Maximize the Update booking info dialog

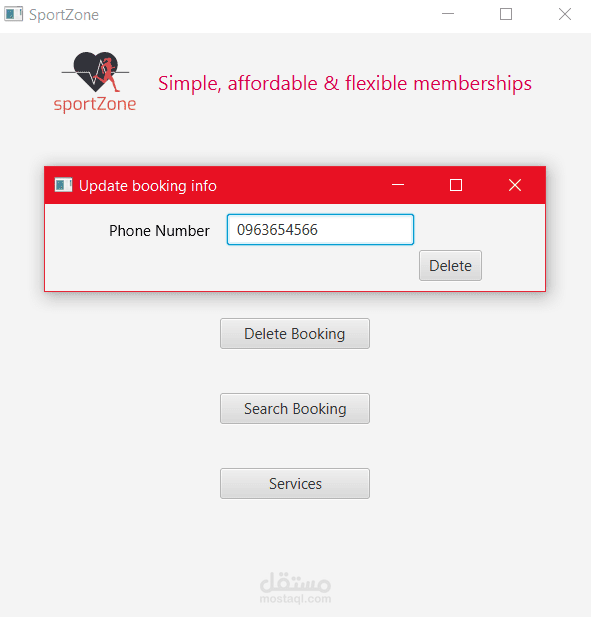click(x=456, y=185)
